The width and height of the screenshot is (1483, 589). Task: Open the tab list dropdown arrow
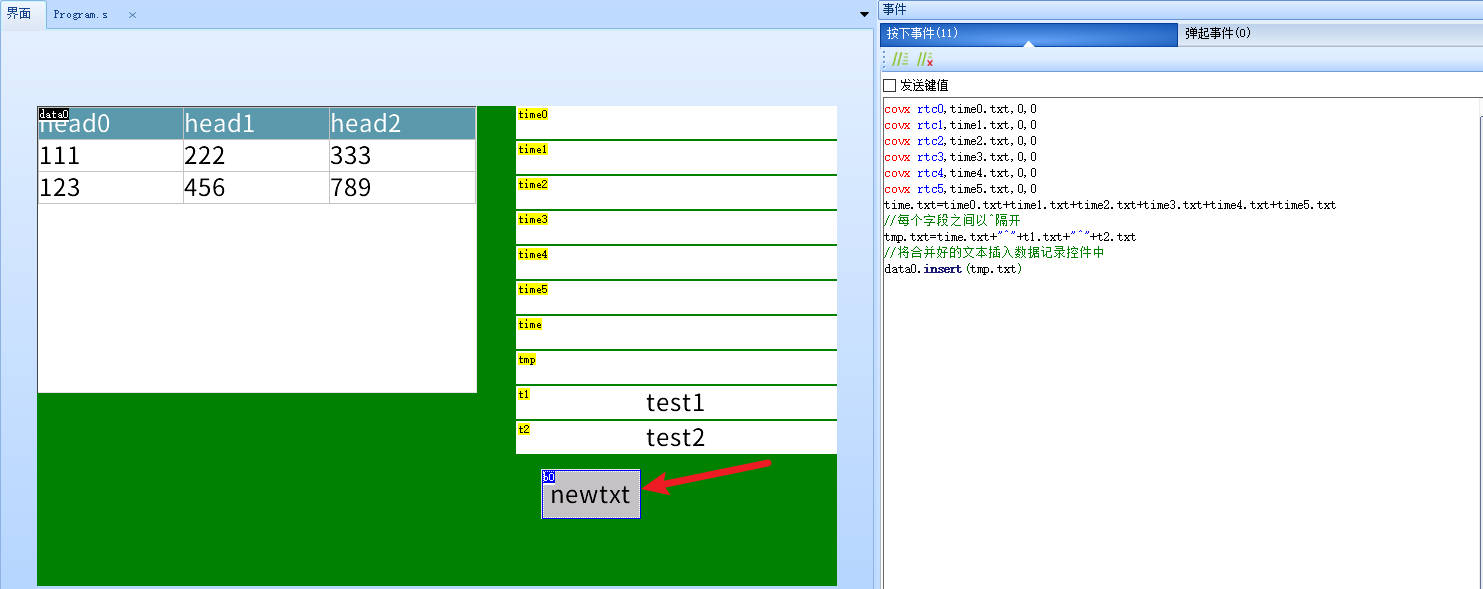[x=865, y=14]
